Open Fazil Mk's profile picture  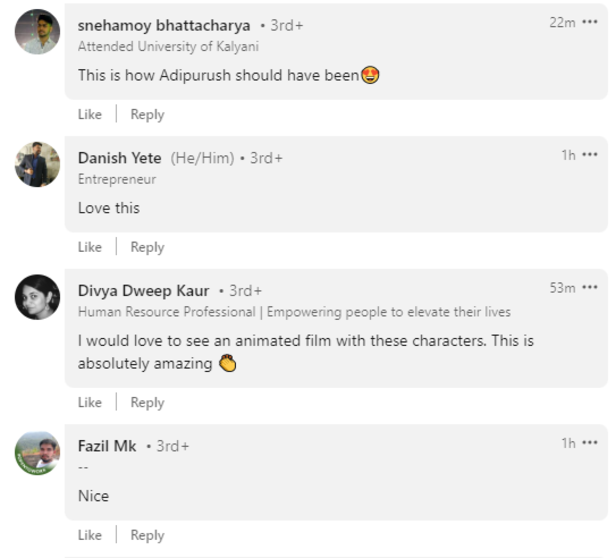click(37, 453)
